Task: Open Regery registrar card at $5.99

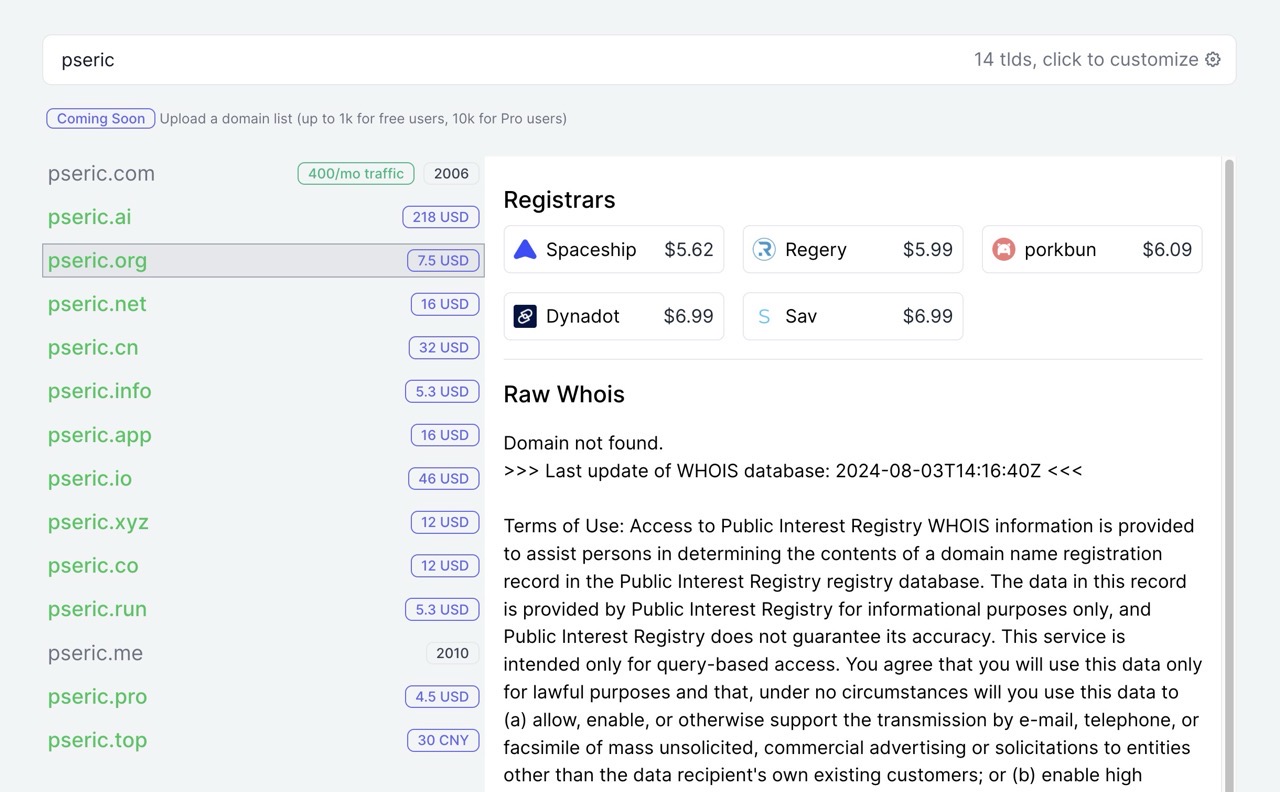Action: coord(853,250)
